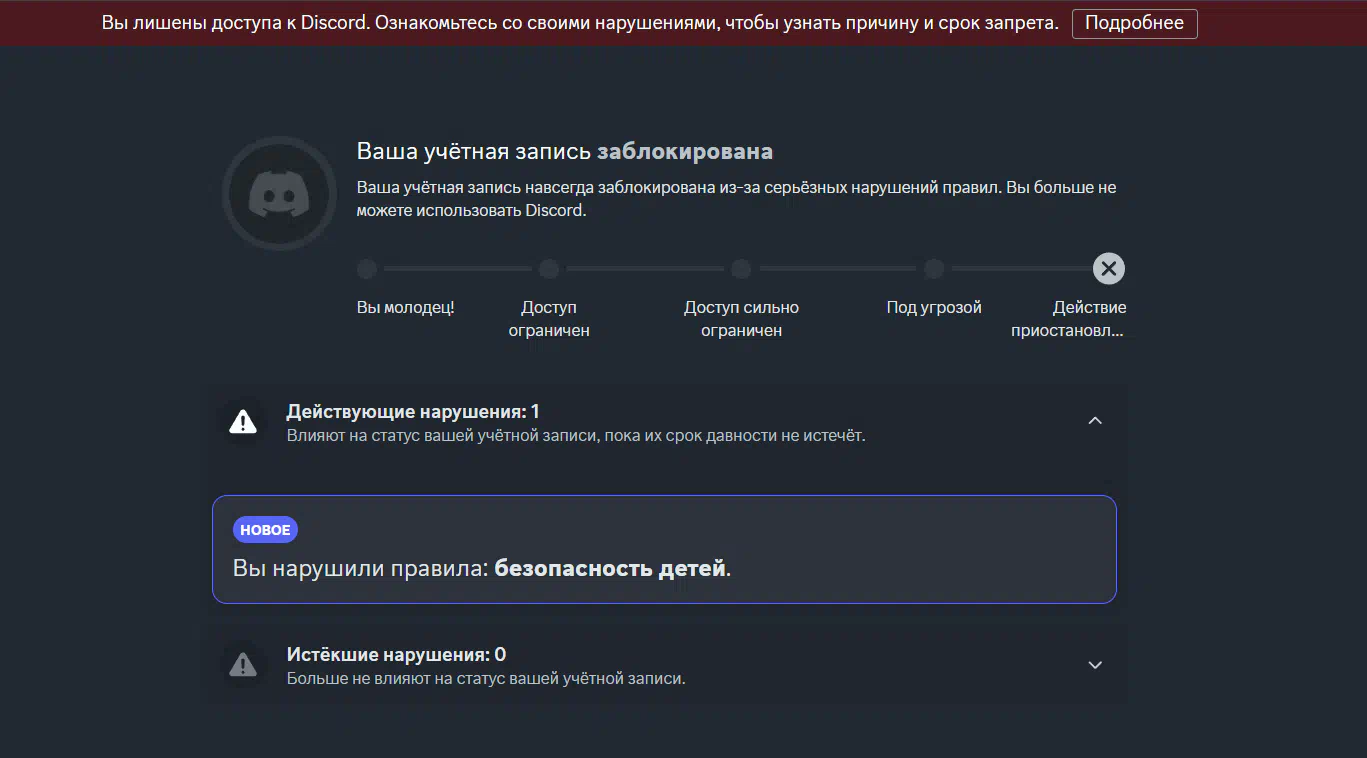
Task: Click the Действующие нарушения: 1 heading
Action: point(413,411)
